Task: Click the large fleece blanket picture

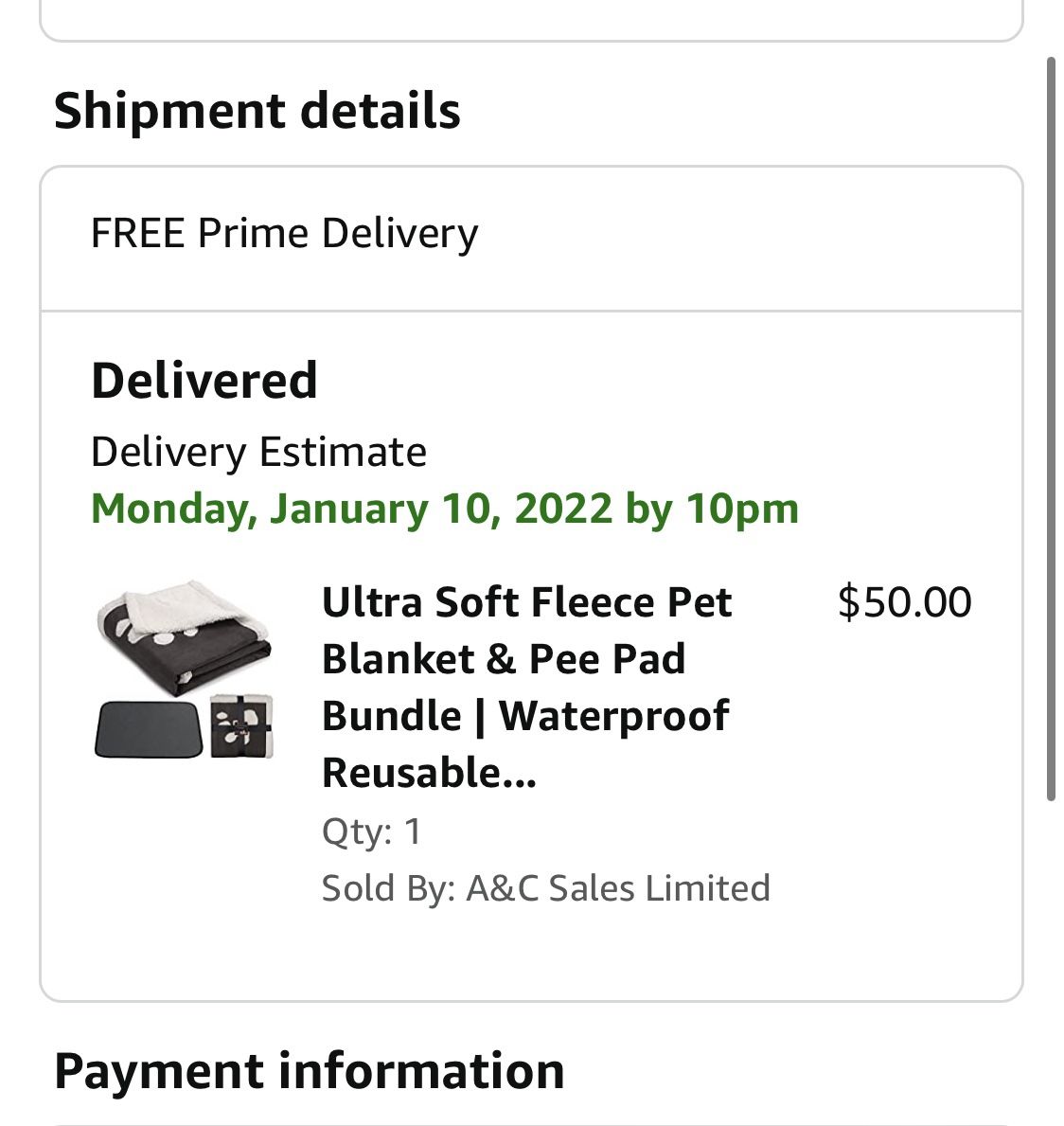Action: (184, 634)
